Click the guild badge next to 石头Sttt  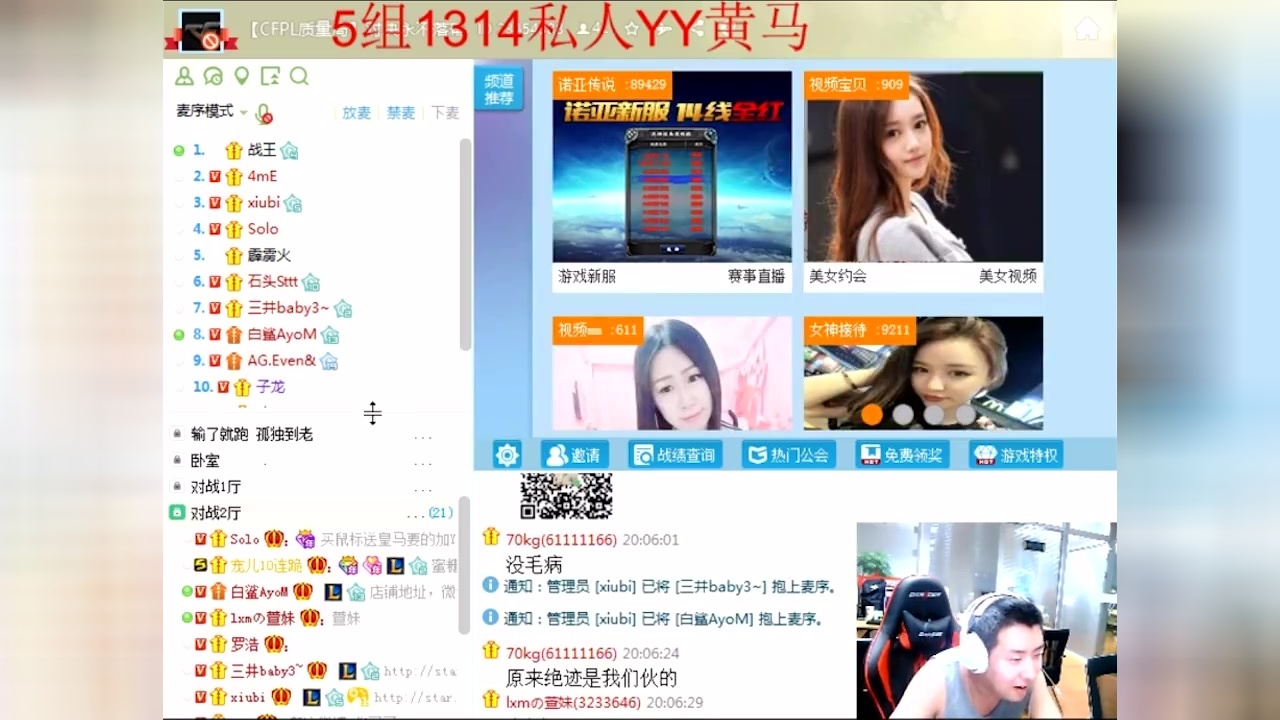(x=311, y=282)
